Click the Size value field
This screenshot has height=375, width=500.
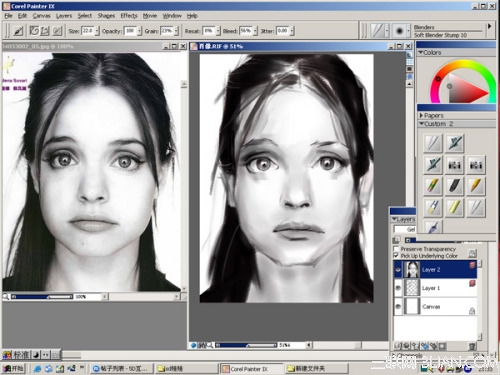88,31
